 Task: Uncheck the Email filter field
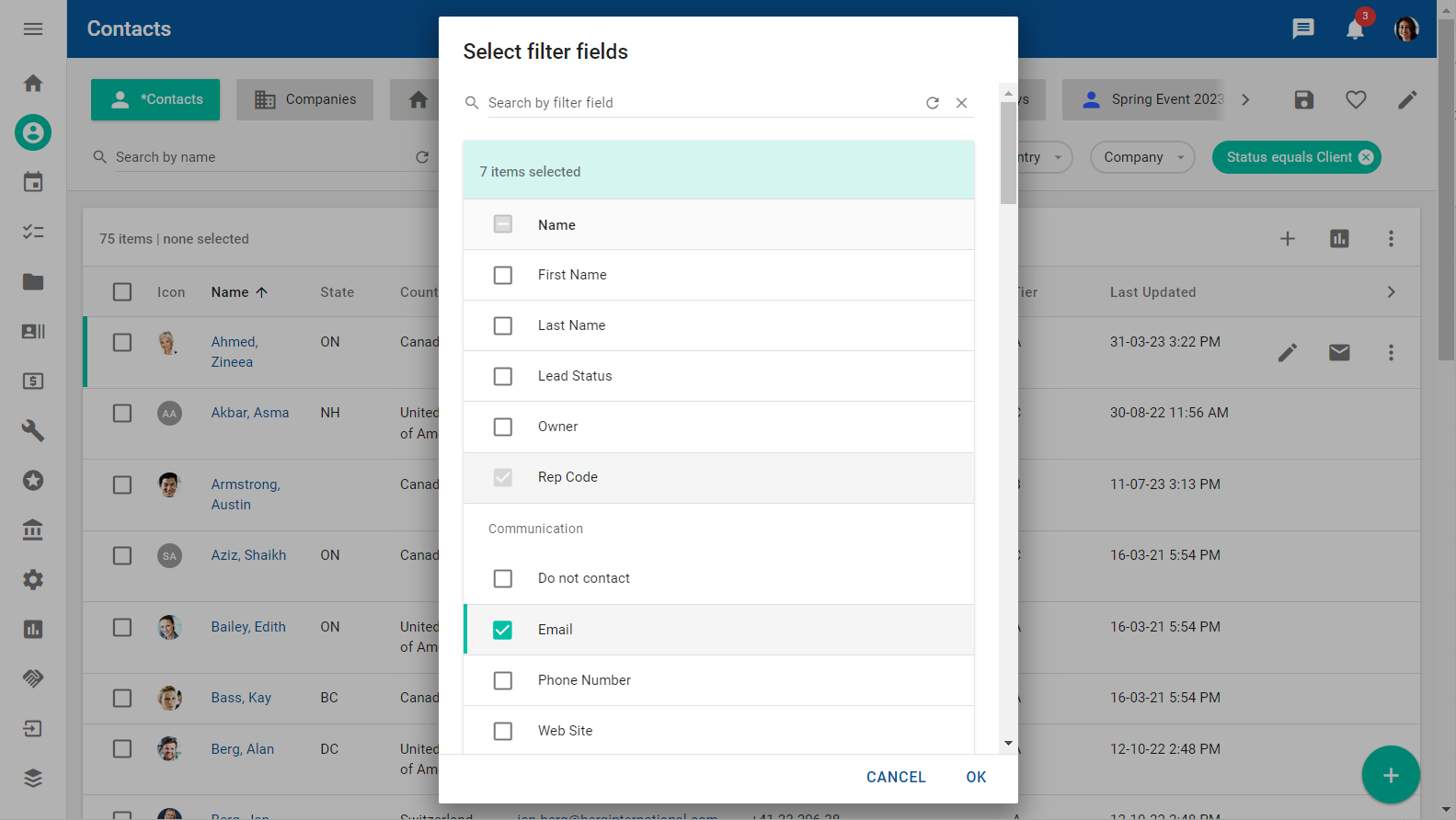tap(503, 630)
